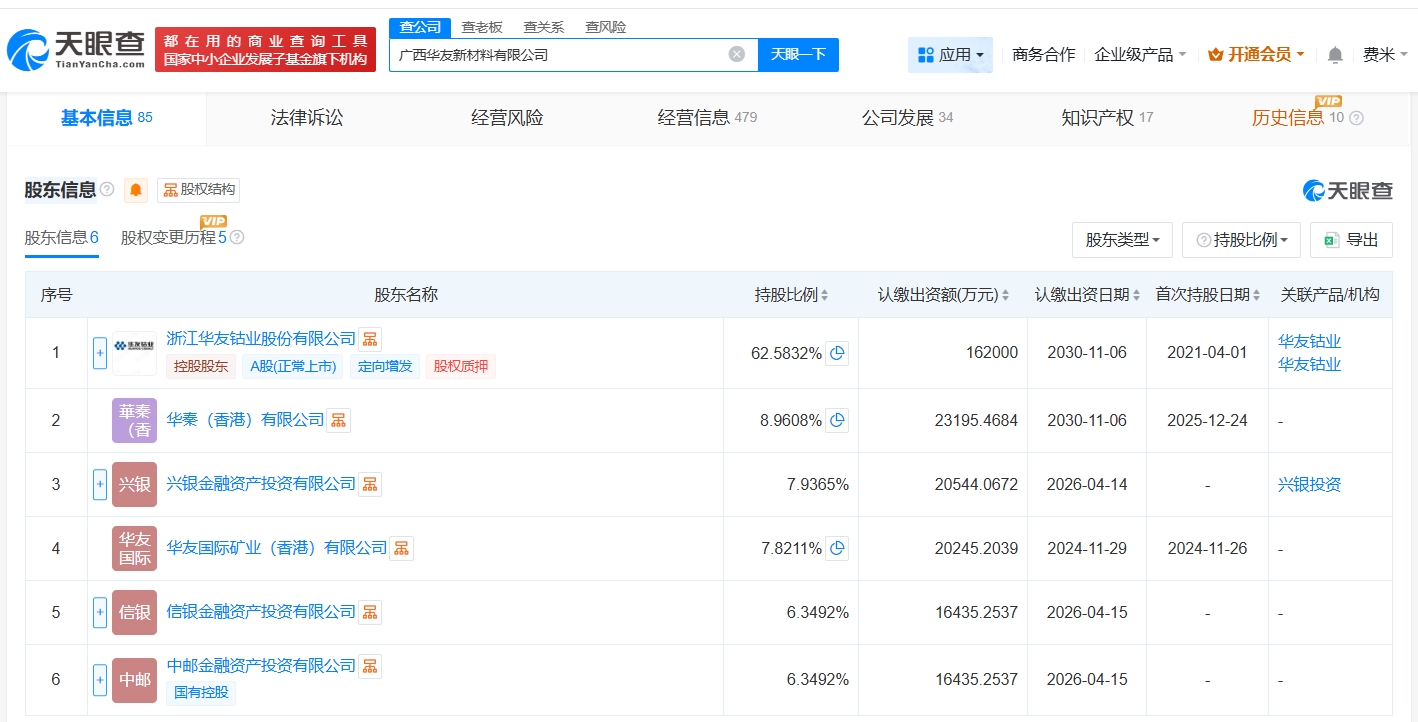Select the 基本信息 tab

[x=107, y=118]
